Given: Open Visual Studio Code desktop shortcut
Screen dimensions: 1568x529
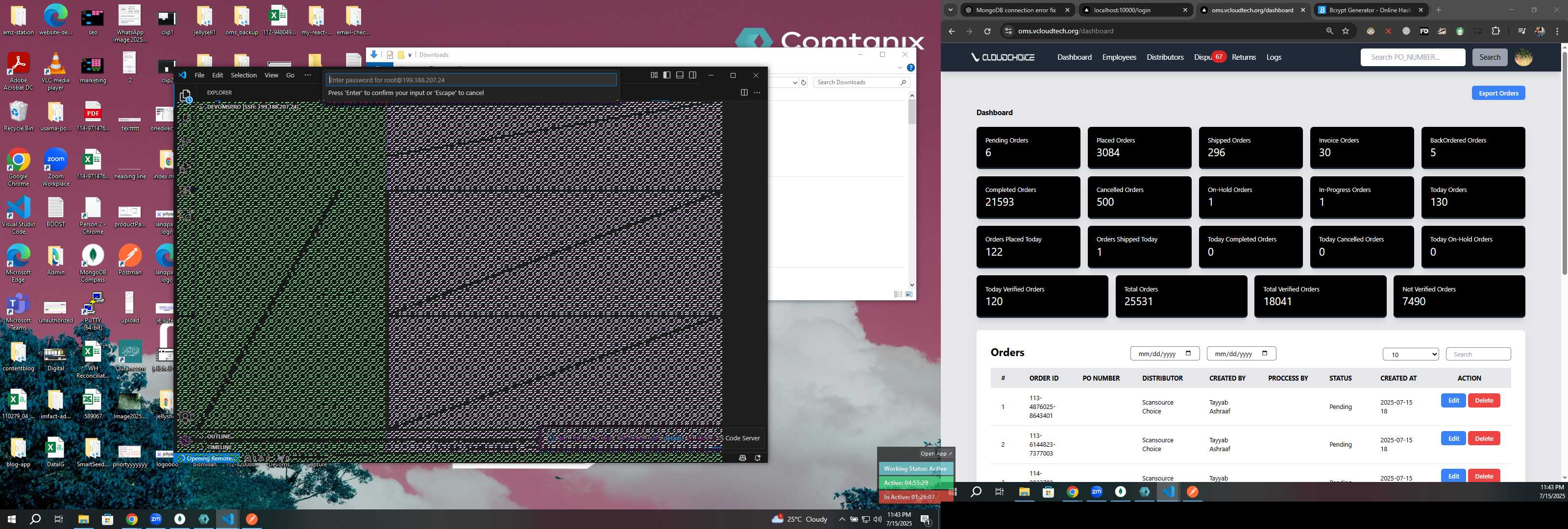Looking at the screenshot, I should click(x=18, y=215).
